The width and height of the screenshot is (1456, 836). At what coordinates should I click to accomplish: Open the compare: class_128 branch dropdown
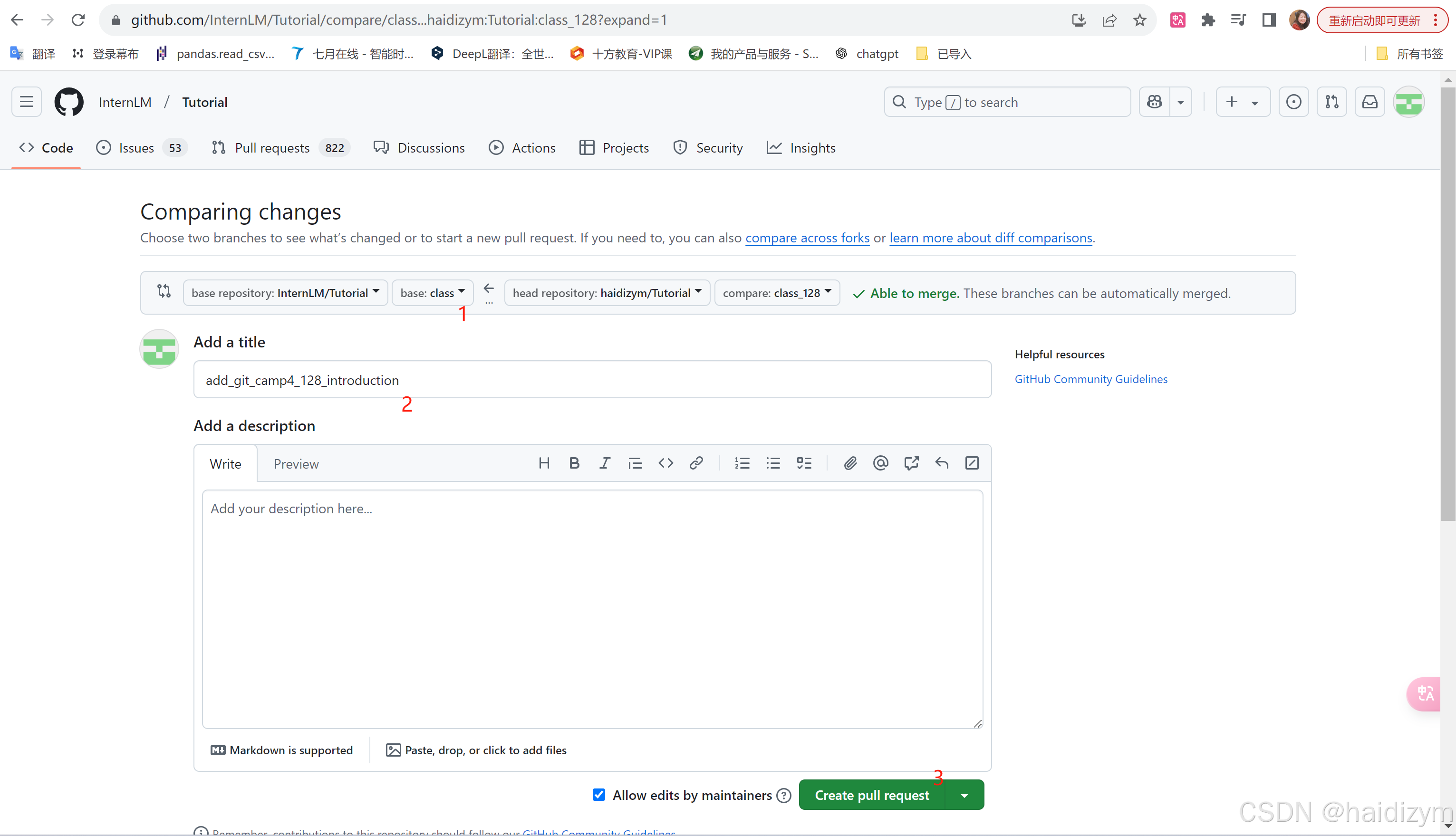777,293
